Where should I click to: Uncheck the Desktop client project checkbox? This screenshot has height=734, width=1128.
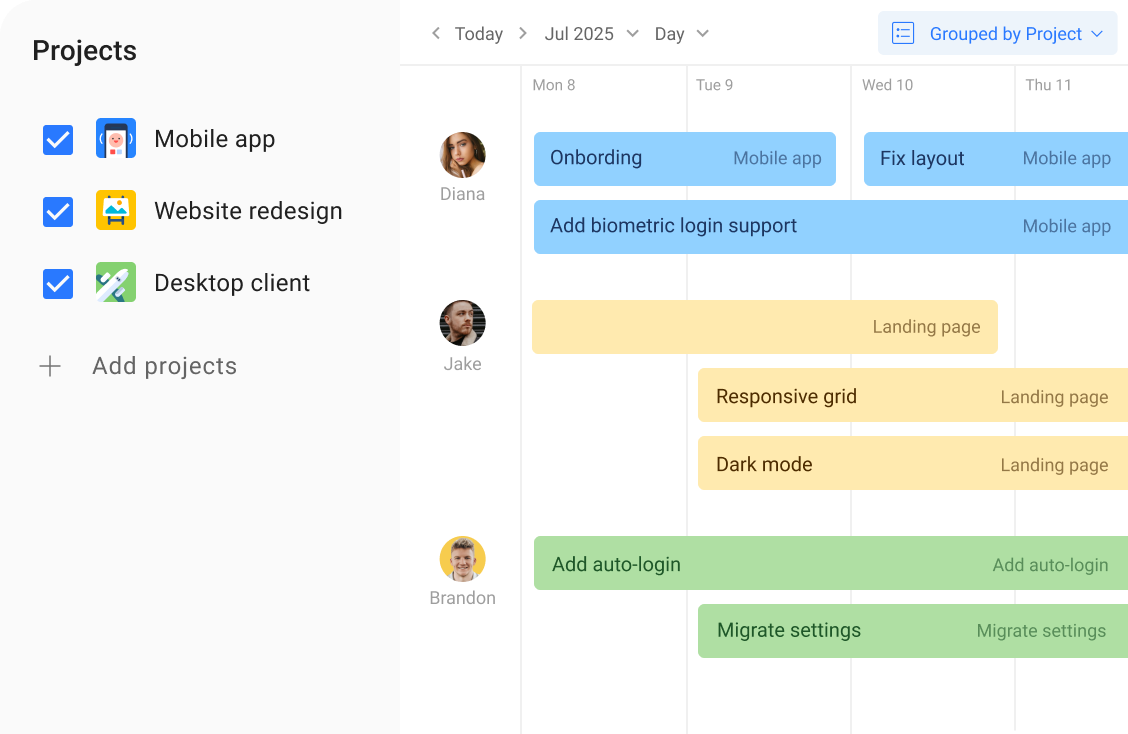point(57,284)
